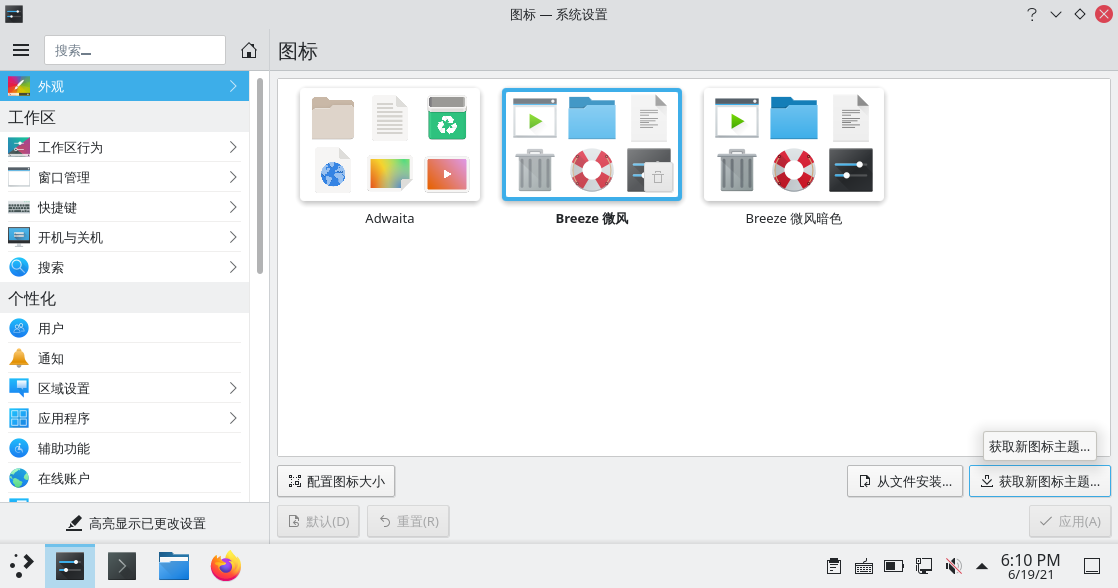Click the 从文件安装 button

click(x=905, y=481)
